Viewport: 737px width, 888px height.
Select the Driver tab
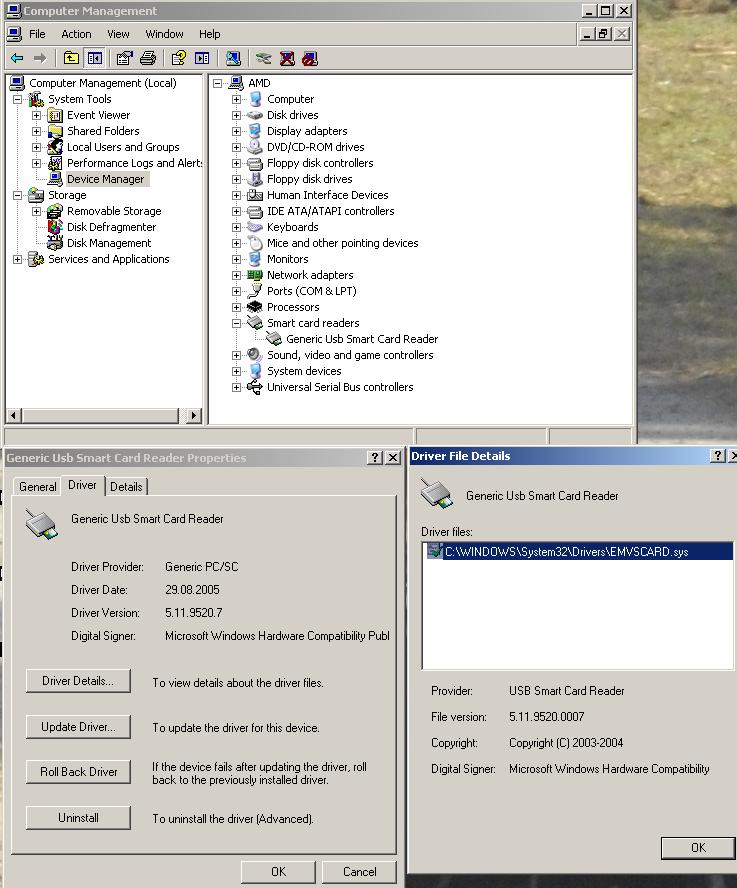83,485
